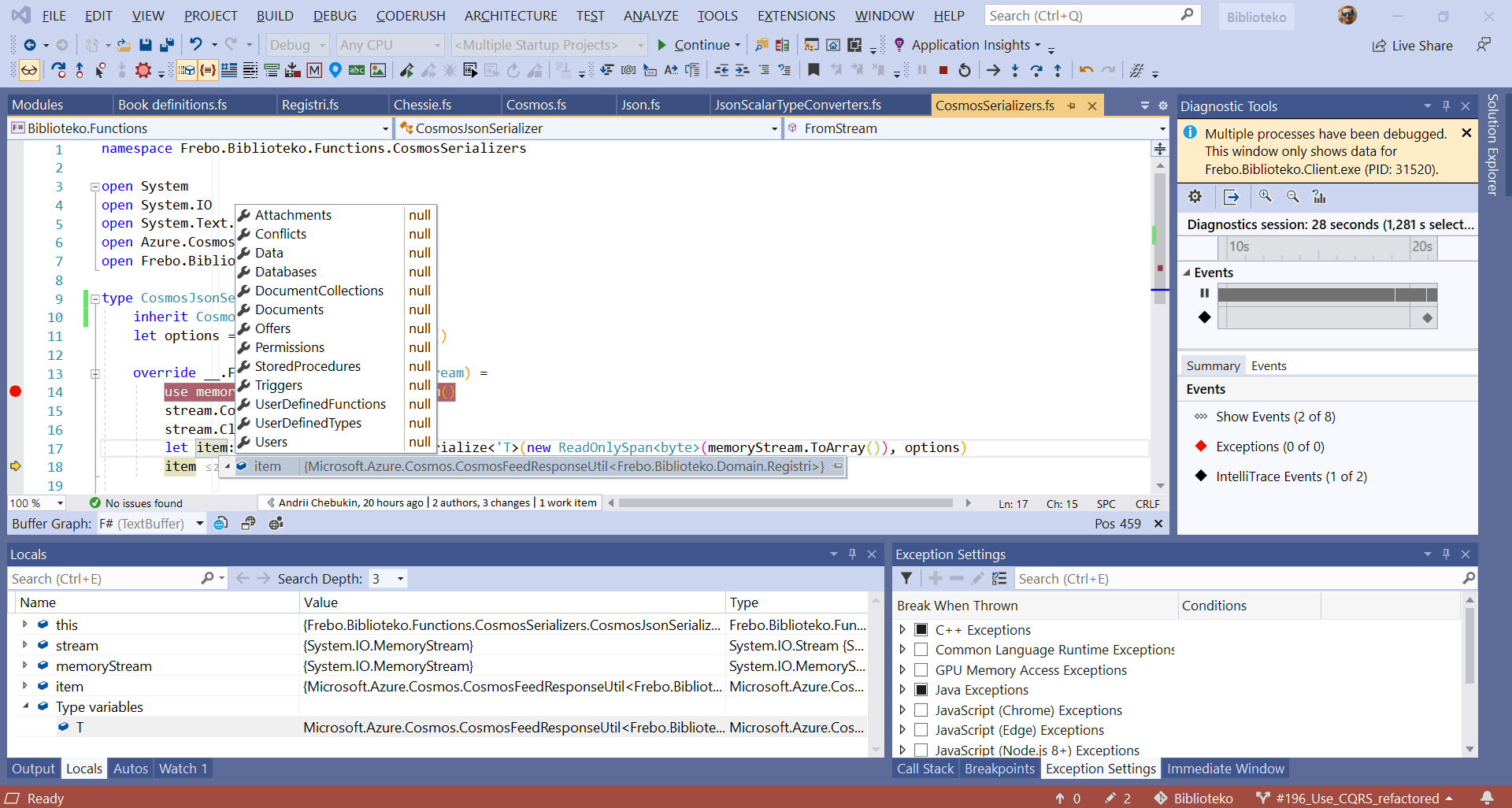This screenshot has width=1512, height=808.
Task: Expand the memoryStream variable in Locals
Action: tap(24, 665)
